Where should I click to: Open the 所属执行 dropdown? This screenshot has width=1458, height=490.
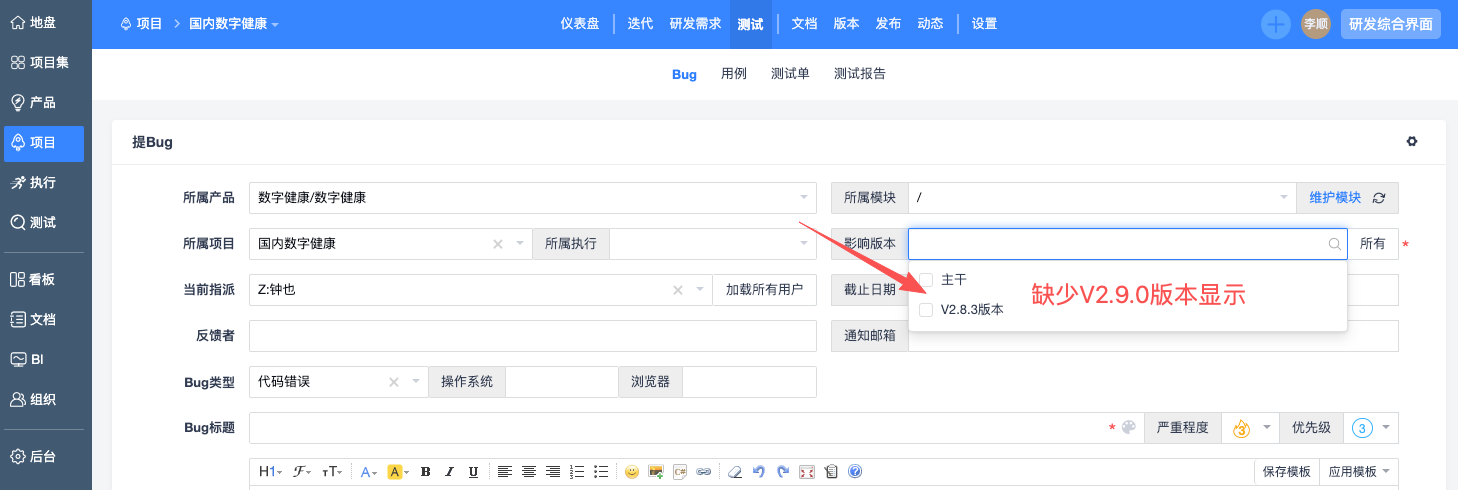tap(713, 244)
